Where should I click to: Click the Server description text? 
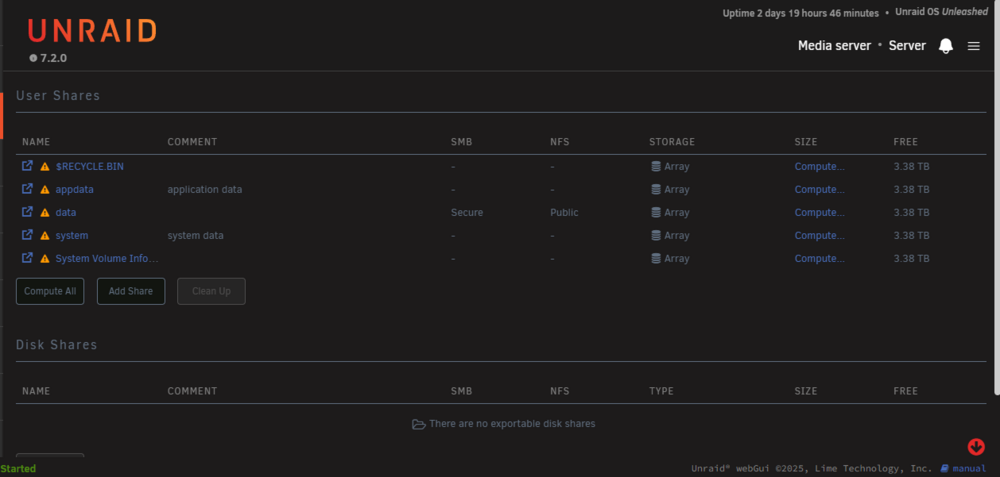(x=907, y=46)
